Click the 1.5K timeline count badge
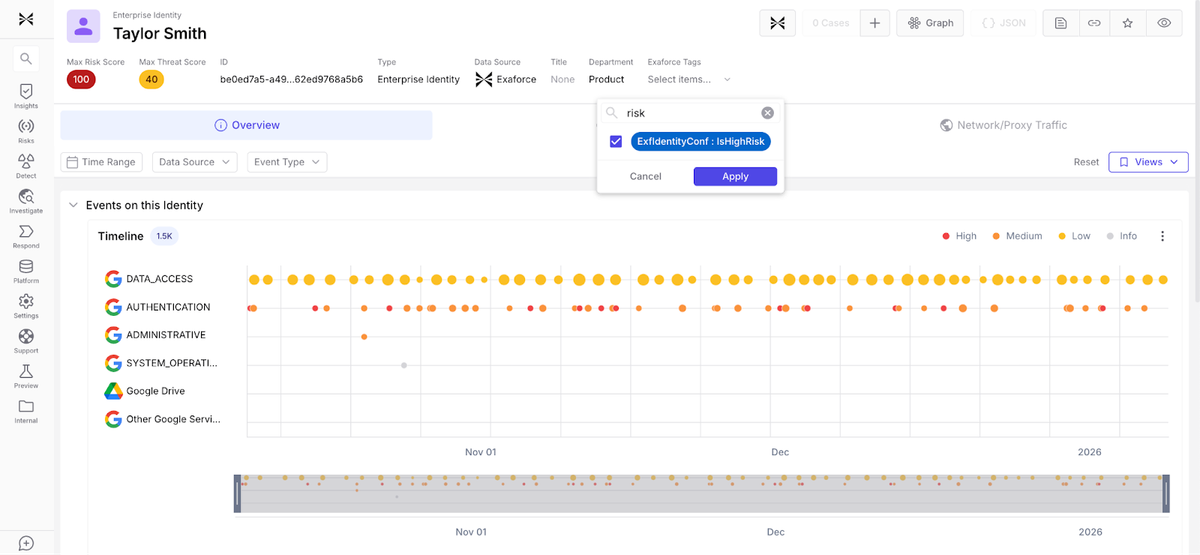This screenshot has height=555, width=1200. pos(164,236)
